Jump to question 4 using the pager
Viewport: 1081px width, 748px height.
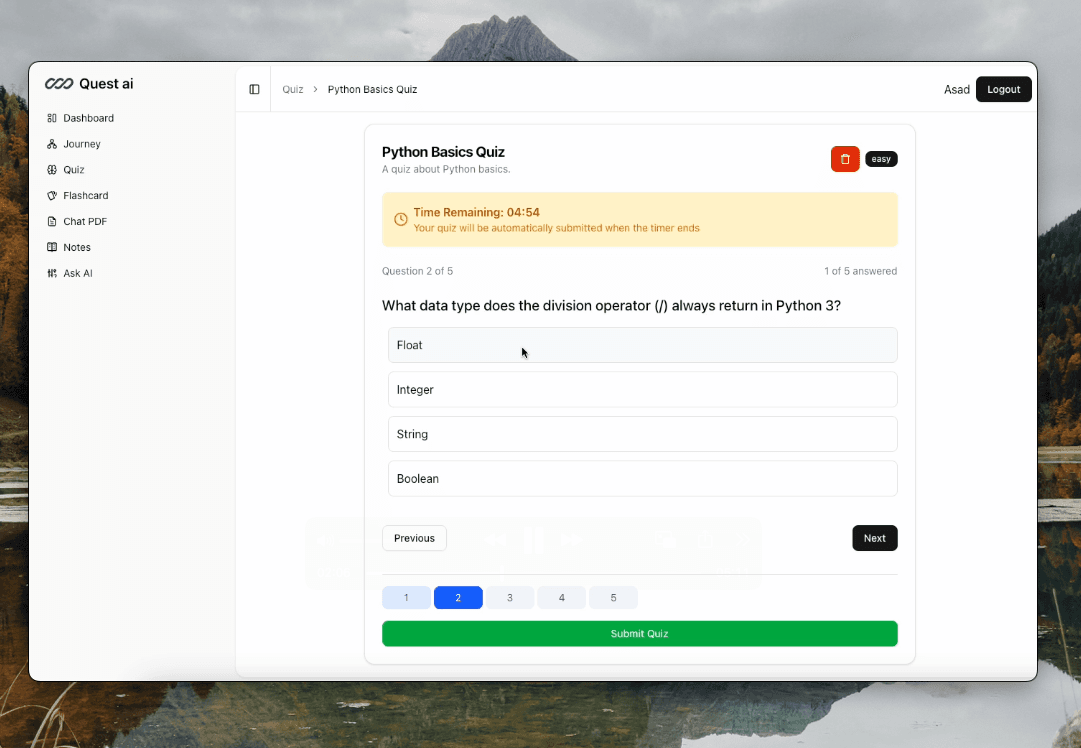[x=561, y=597]
